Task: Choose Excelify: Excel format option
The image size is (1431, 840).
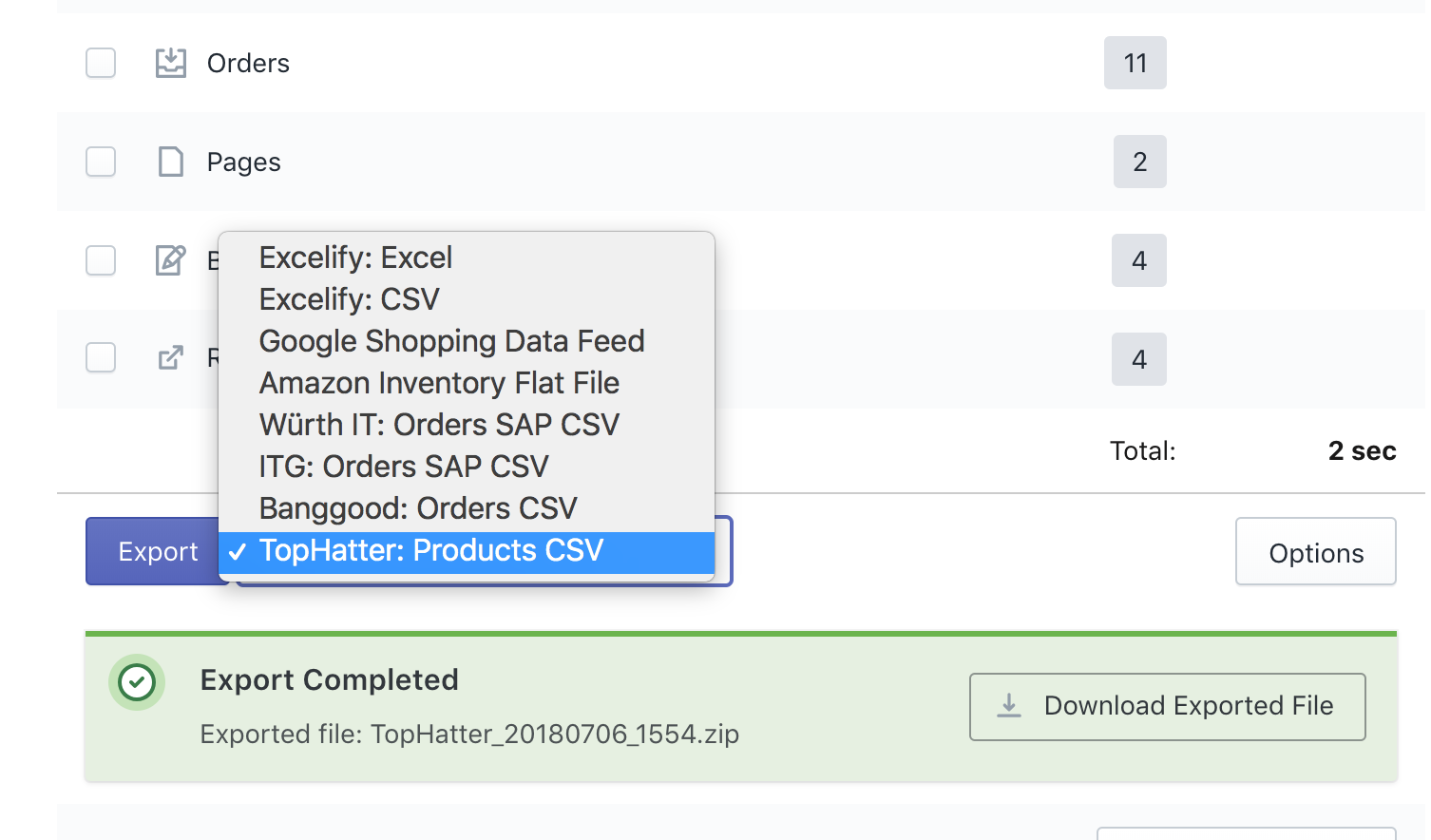Action: 355,258
